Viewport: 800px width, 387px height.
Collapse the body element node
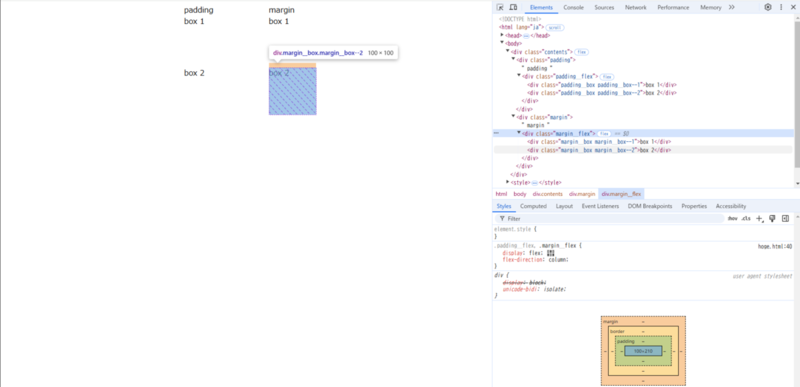point(502,43)
